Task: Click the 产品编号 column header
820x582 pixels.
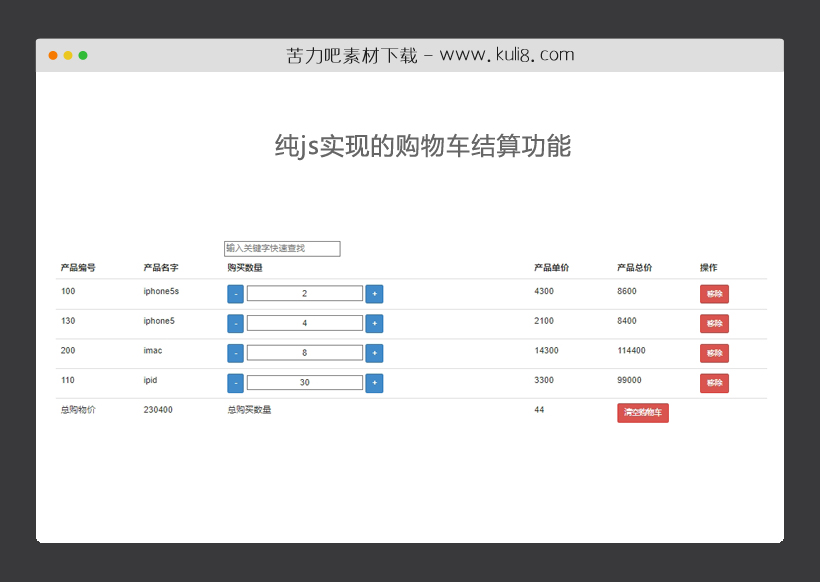Action: (76, 267)
